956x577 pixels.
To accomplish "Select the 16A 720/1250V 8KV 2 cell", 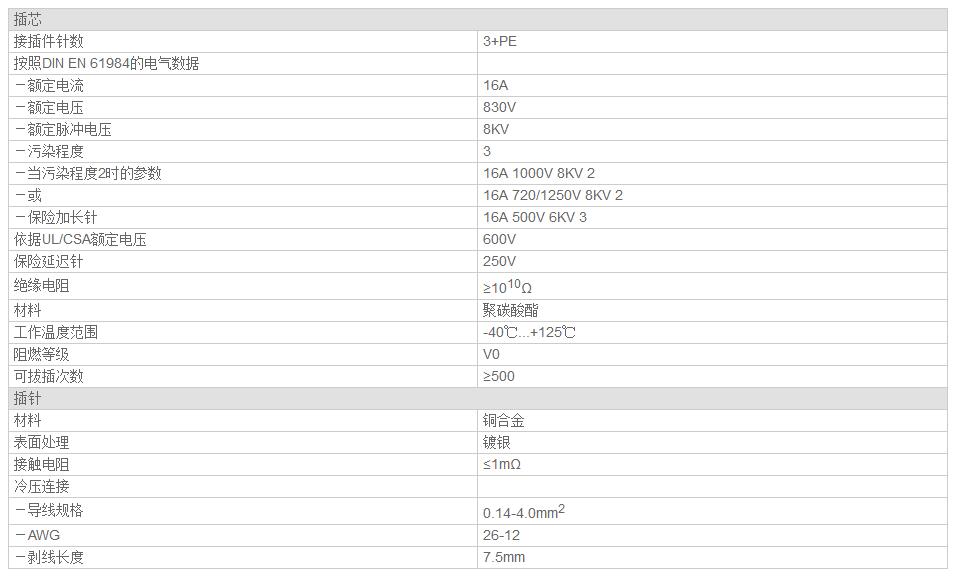I will click(553, 195).
